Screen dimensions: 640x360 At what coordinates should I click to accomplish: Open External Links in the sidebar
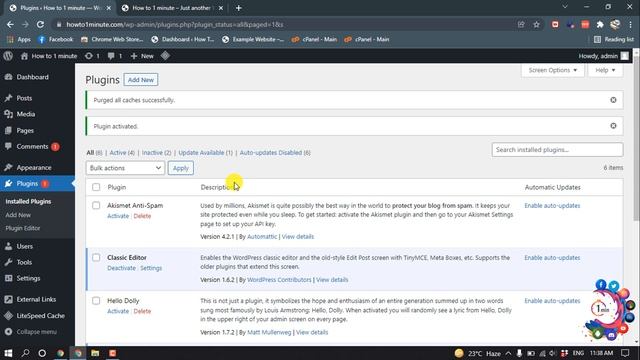[x=36, y=299]
